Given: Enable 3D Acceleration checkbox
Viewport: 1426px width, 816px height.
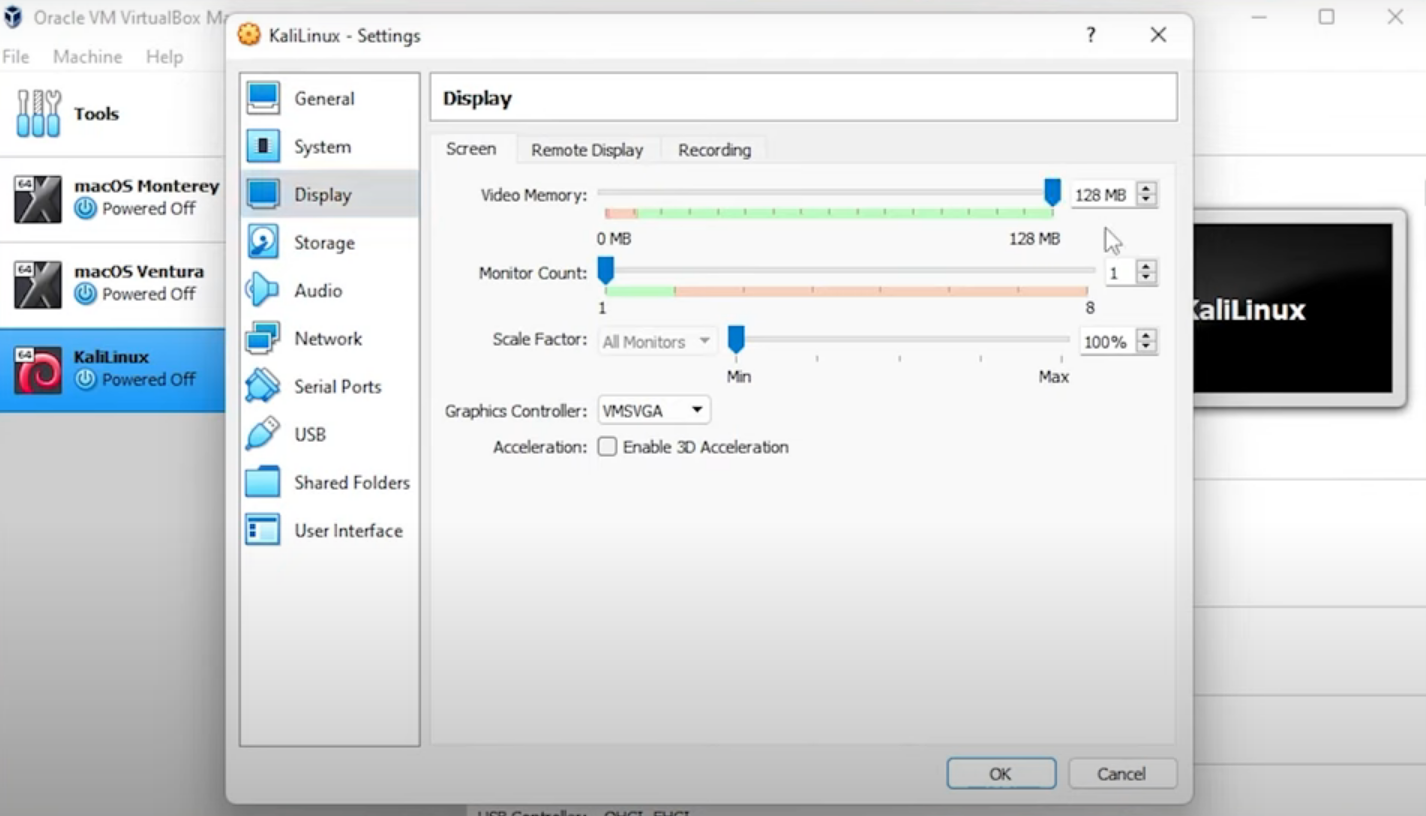Looking at the screenshot, I should (x=607, y=447).
